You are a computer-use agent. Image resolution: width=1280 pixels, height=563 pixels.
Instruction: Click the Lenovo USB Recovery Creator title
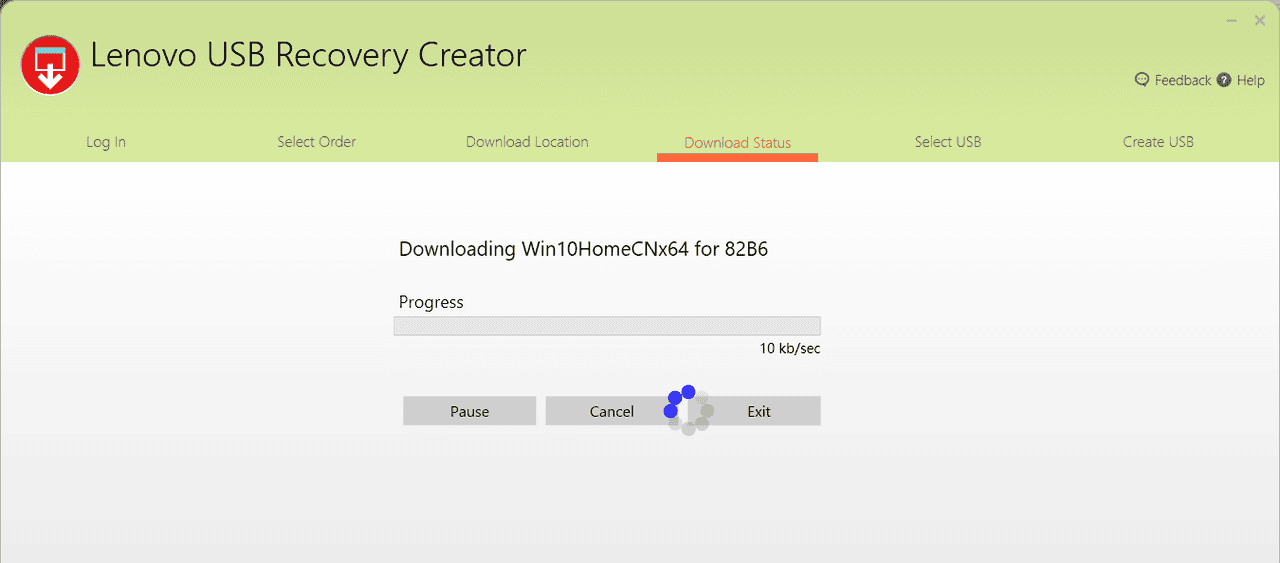click(x=308, y=55)
